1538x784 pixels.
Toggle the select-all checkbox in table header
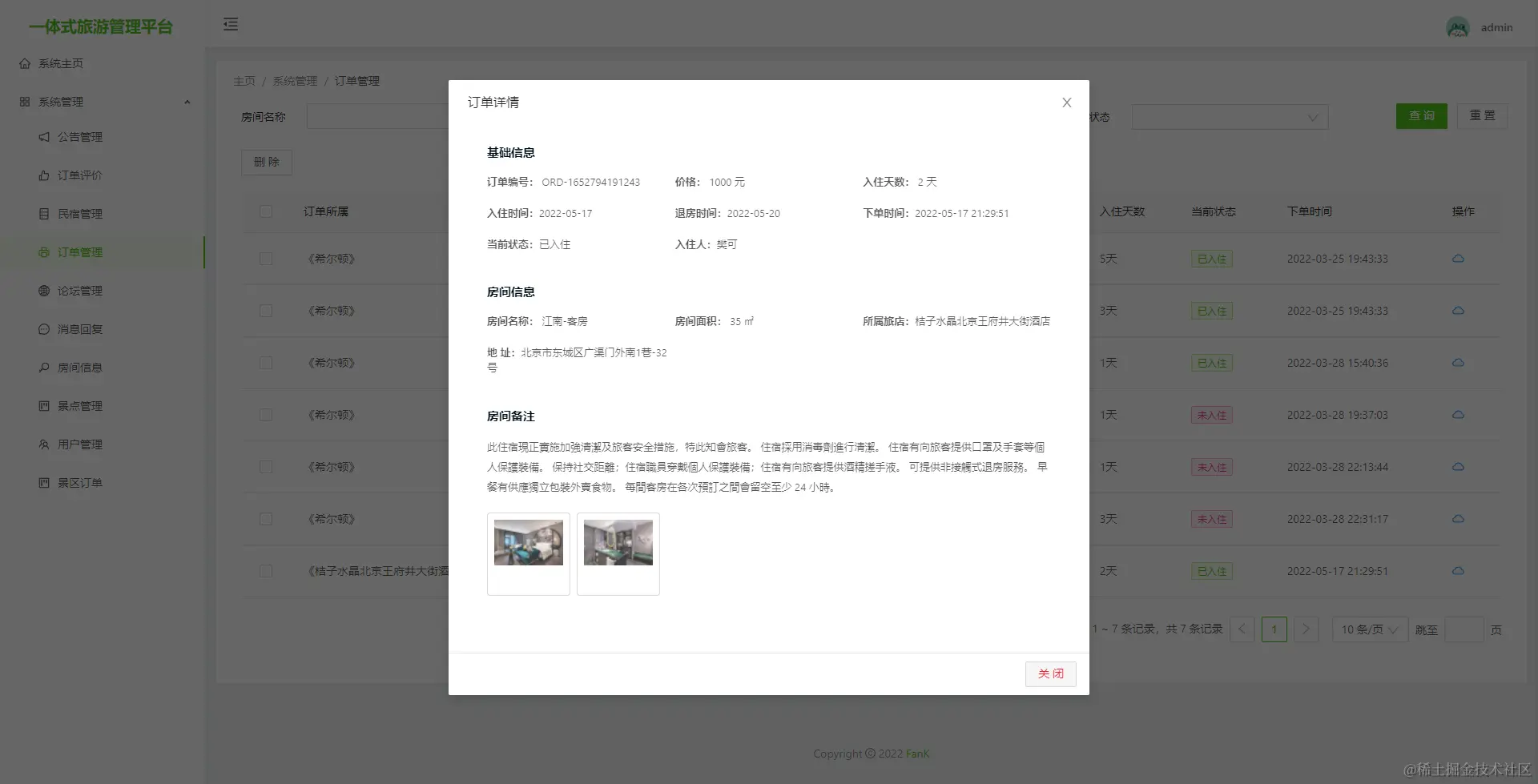(266, 211)
